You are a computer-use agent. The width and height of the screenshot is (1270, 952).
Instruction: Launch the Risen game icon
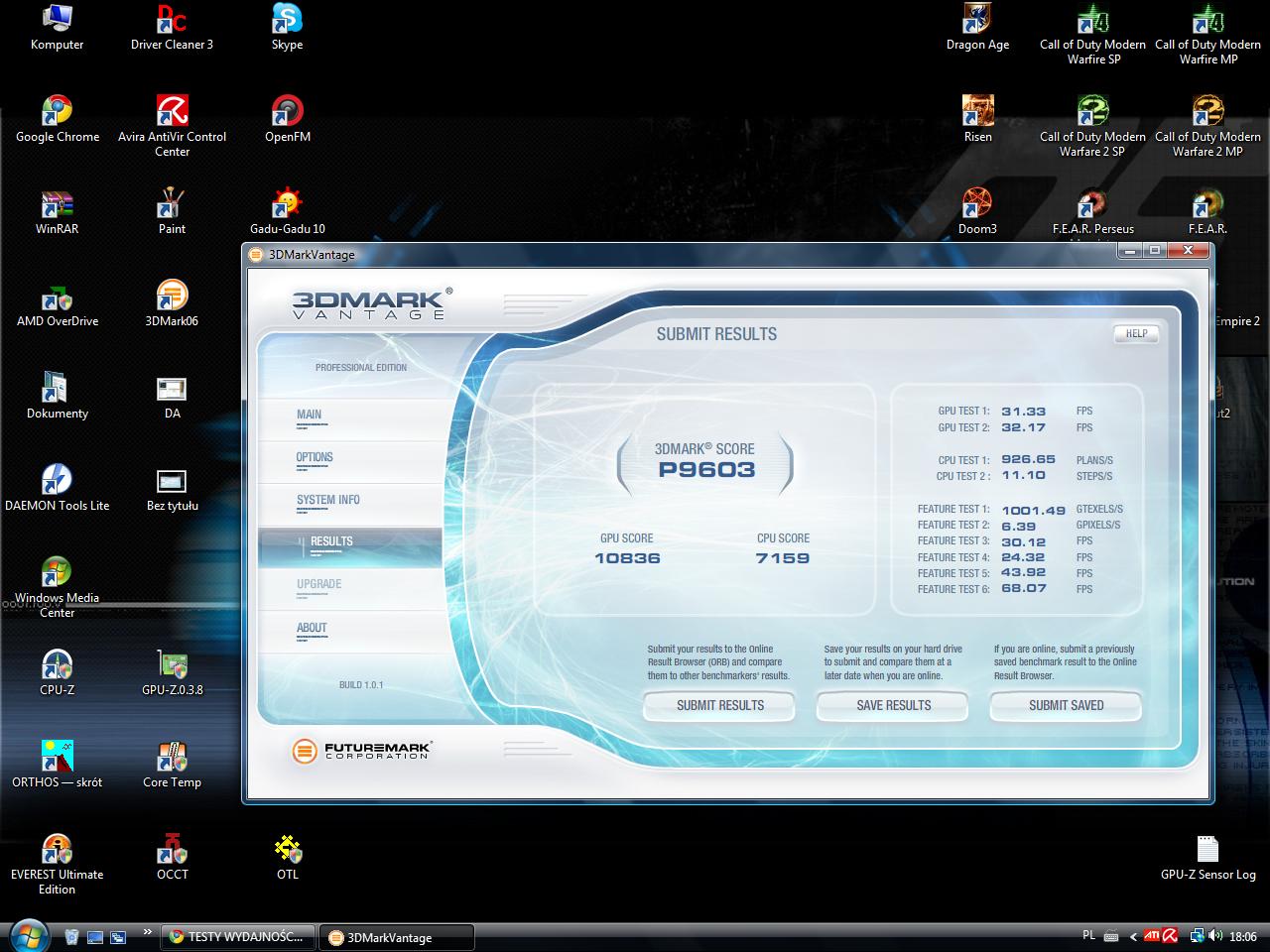pos(977,120)
